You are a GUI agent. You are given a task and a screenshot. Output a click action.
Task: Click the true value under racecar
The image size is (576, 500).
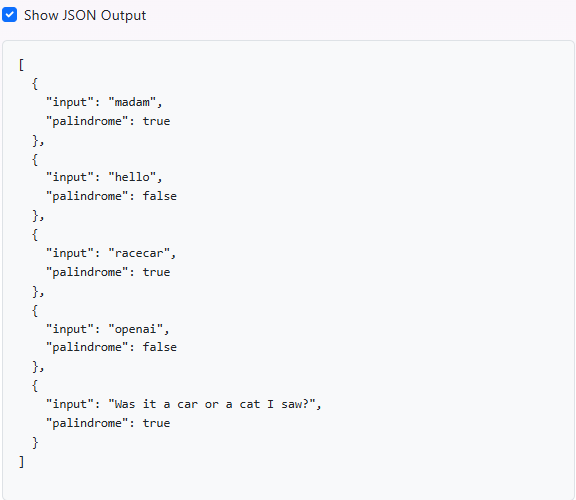point(156,272)
